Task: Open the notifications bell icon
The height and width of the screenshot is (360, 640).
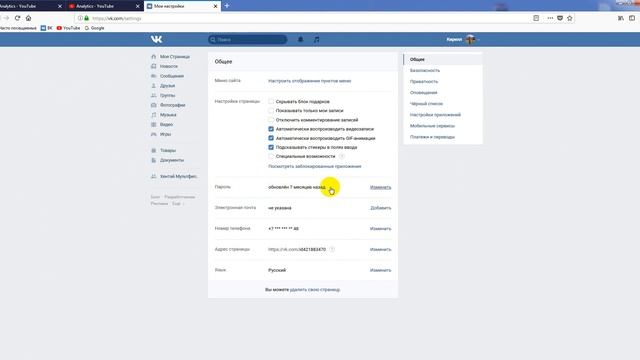Action: (300, 39)
